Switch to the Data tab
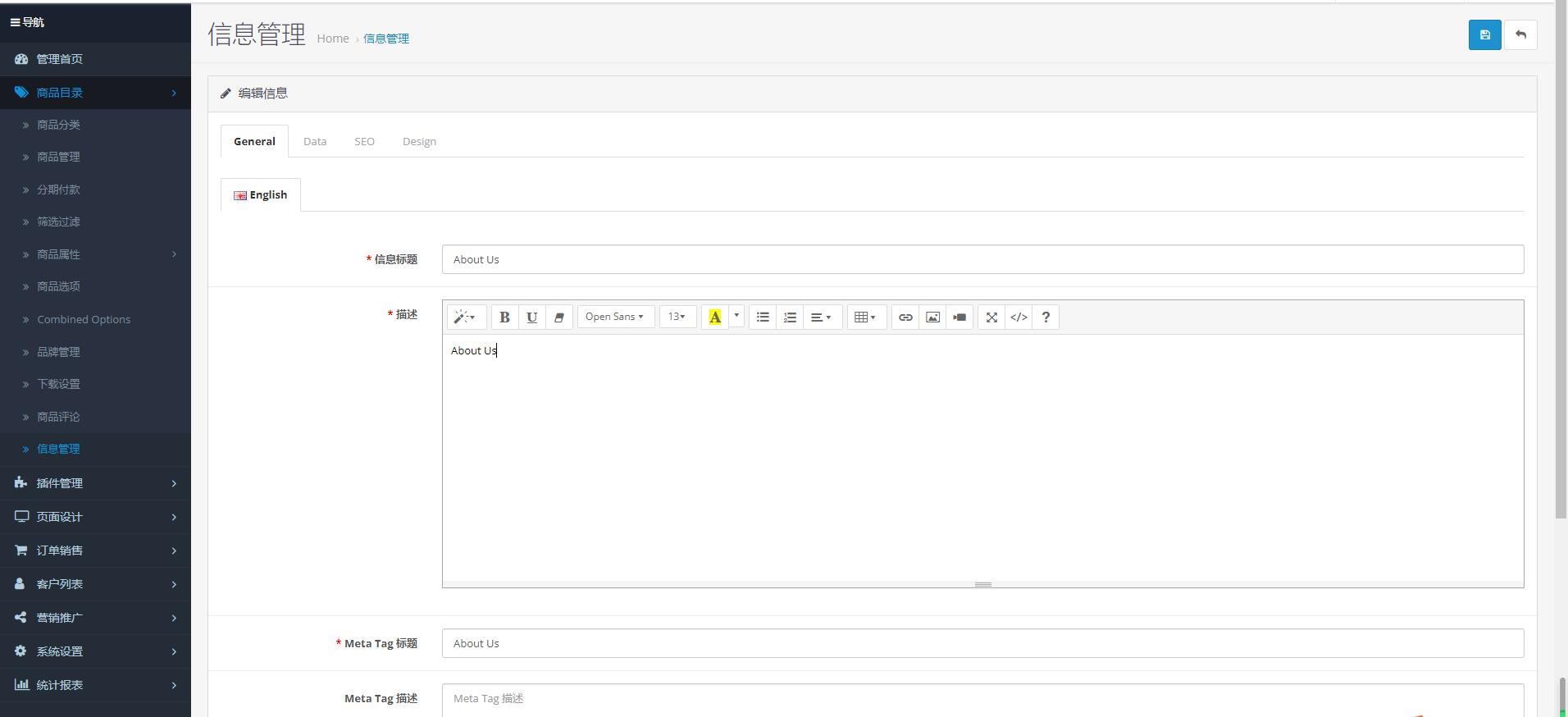This screenshot has height=717, width=1568. tap(315, 142)
